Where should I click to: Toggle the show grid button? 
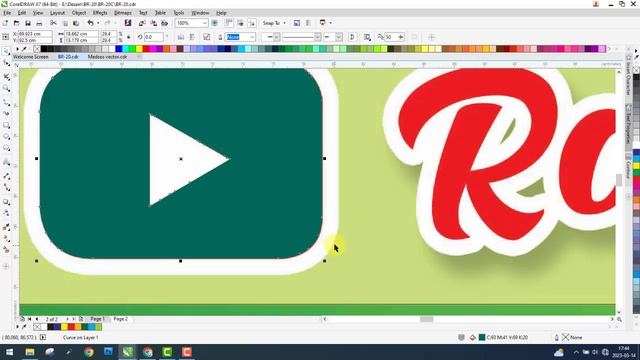(240, 23)
